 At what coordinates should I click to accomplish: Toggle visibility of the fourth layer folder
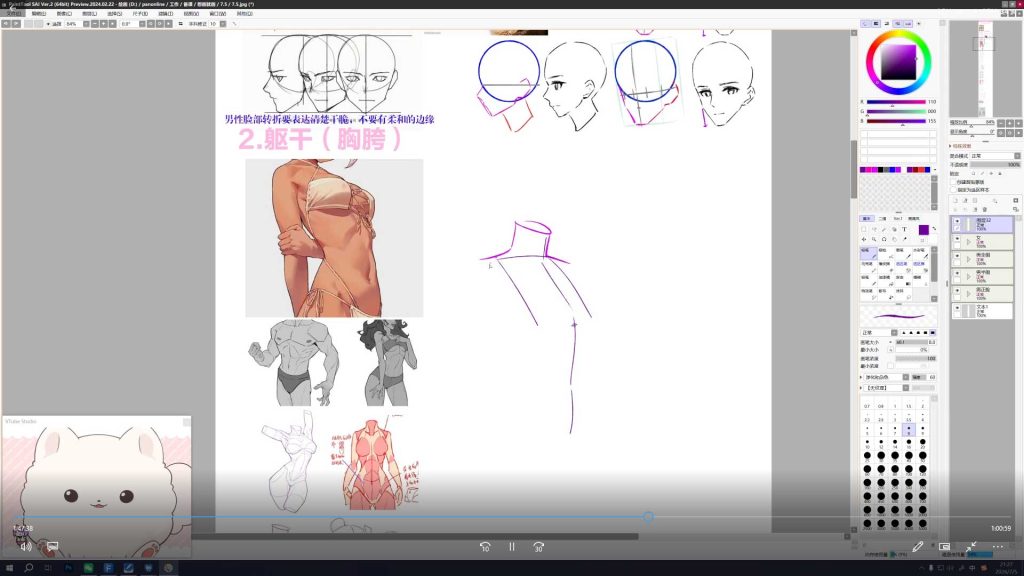(x=957, y=274)
